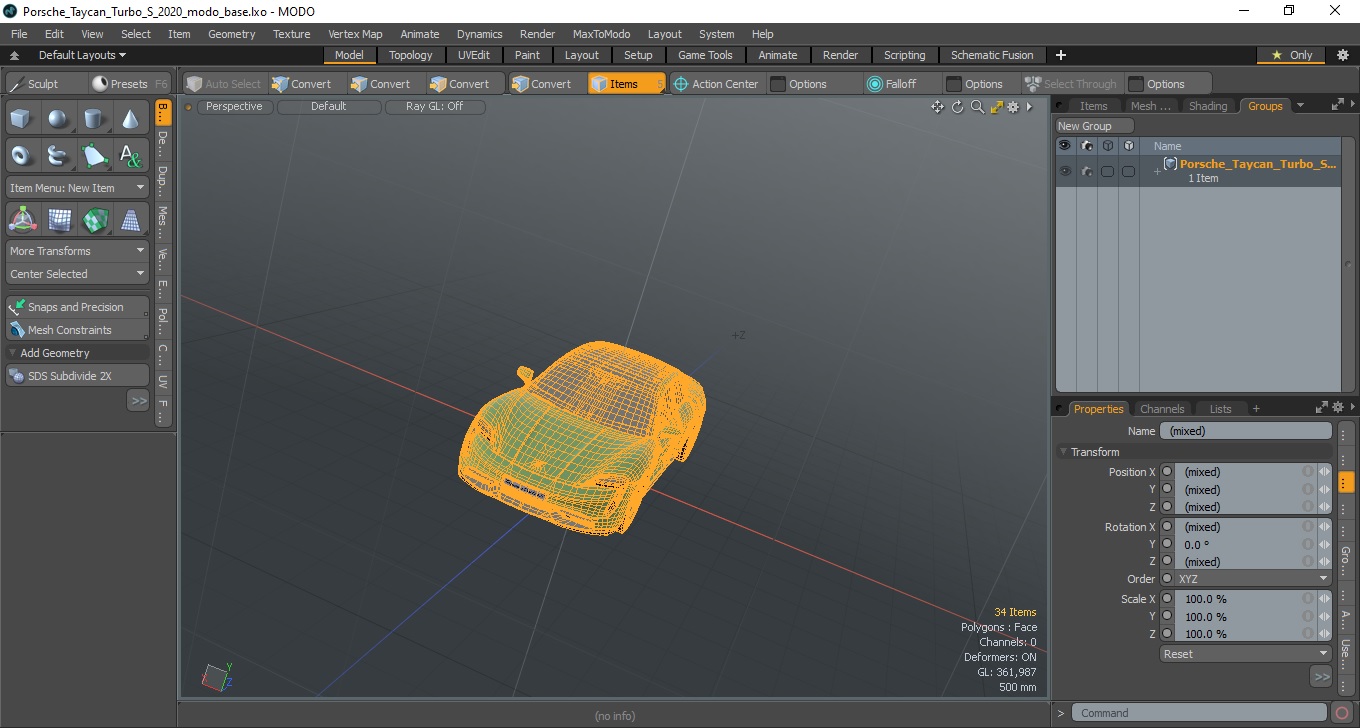Click the Action Center button
Image resolution: width=1360 pixels, height=728 pixels.
pyautogui.click(x=716, y=84)
